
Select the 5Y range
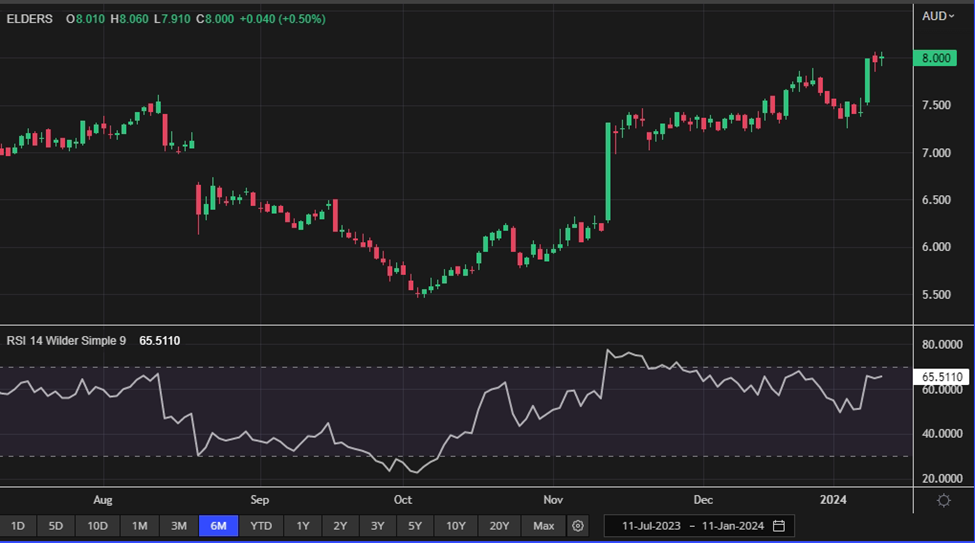pyautogui.click(x=415, y=526)
